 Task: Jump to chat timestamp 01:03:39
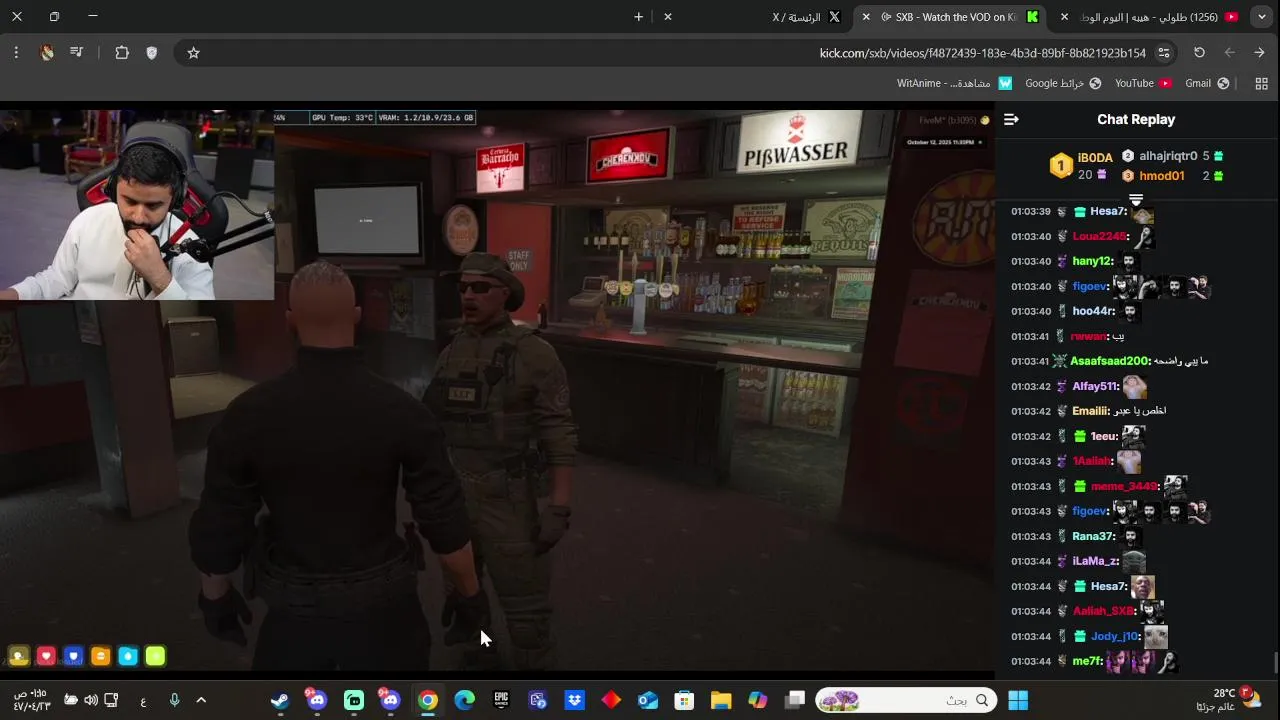(x=1030, y=212)
